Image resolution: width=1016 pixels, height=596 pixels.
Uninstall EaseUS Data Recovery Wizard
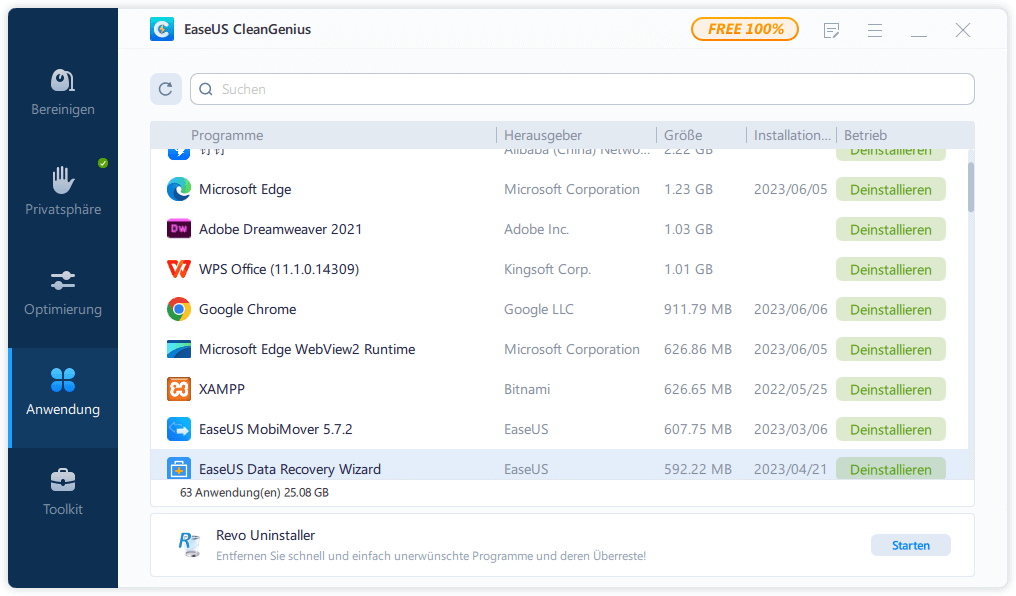point(890,469)
